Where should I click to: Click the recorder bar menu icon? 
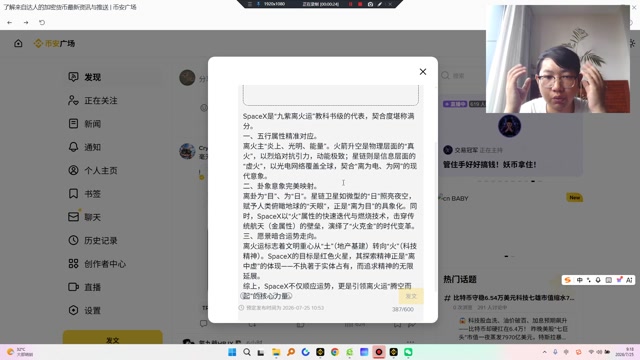[250, 4]
